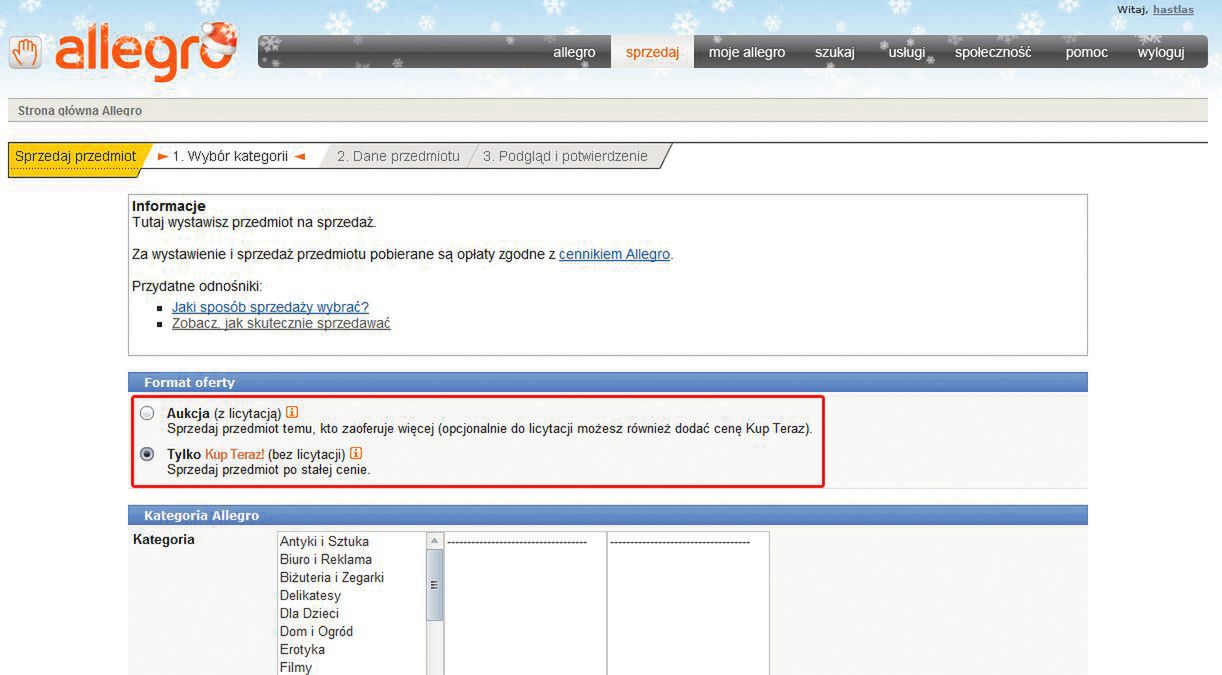
Task: Click the category list scrollbar thumb
Action: click(x=435, y=585)
